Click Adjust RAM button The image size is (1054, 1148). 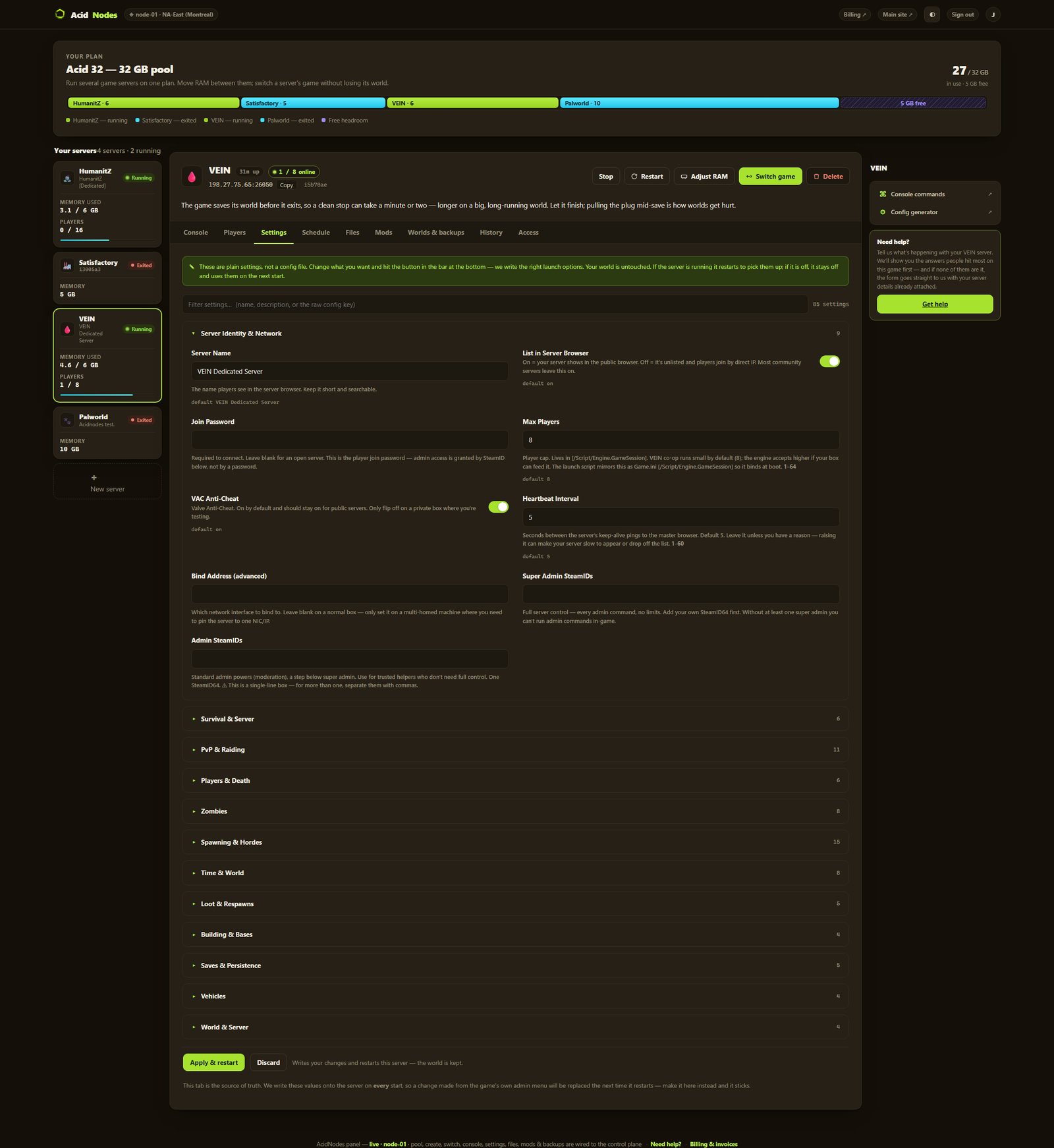pos(704,177)
